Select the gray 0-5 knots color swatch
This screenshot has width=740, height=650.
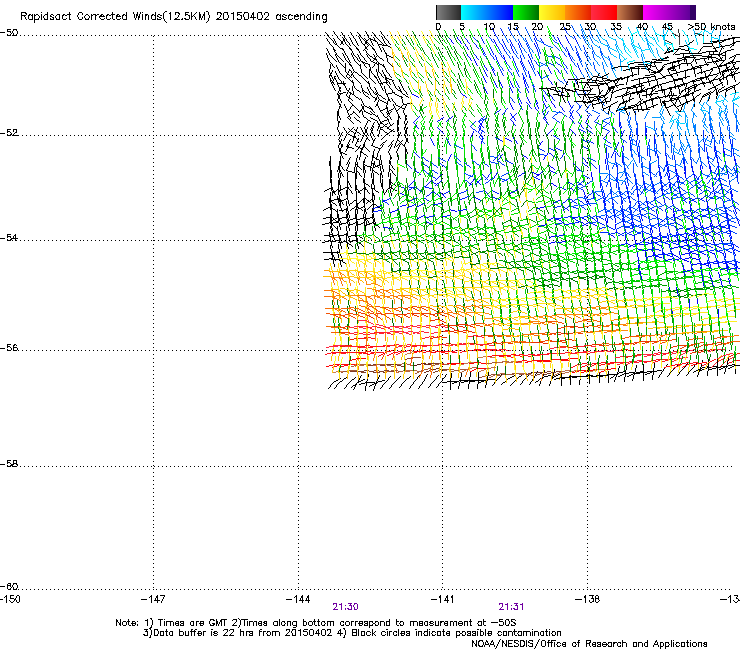[448, 12]
